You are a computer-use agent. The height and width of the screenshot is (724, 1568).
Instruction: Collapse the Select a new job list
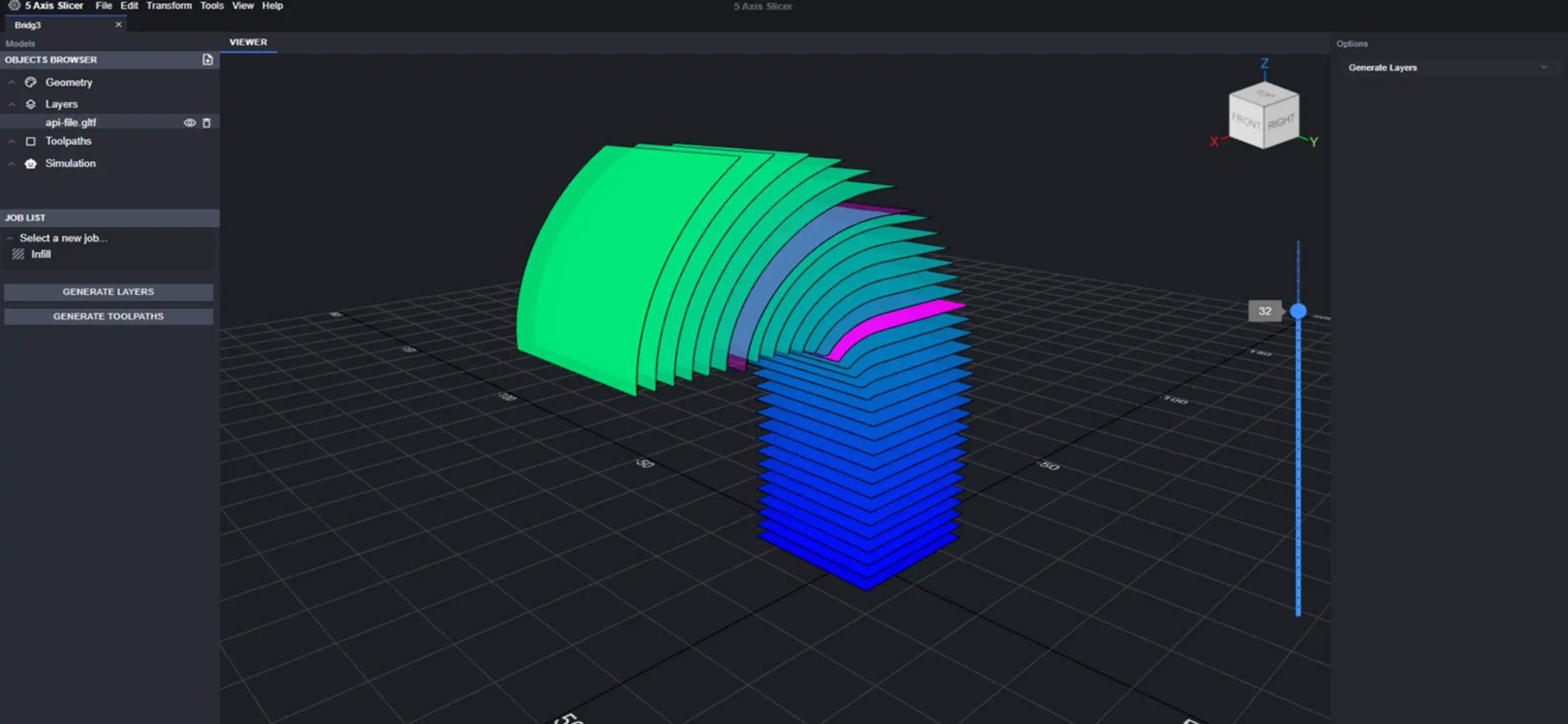tap(10, 238)
